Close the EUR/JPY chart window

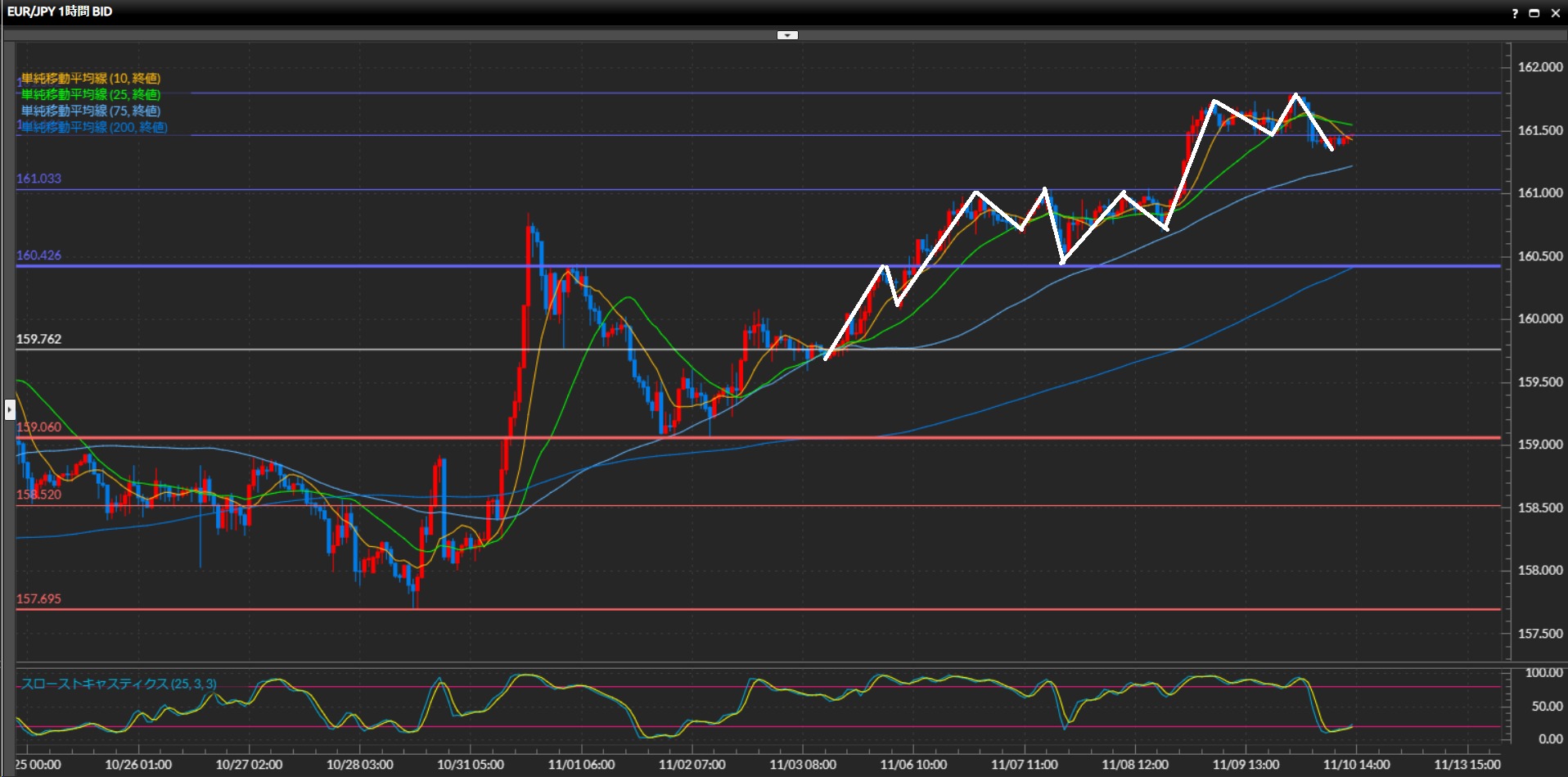click(1555, 13)
